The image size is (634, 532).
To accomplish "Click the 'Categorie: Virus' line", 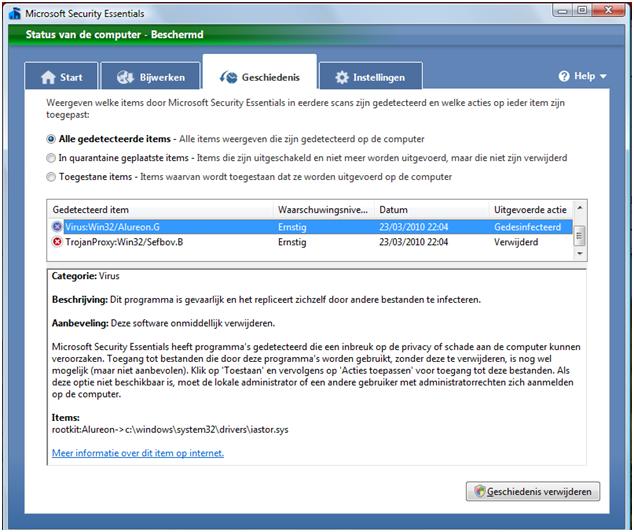I will [85, 276].
